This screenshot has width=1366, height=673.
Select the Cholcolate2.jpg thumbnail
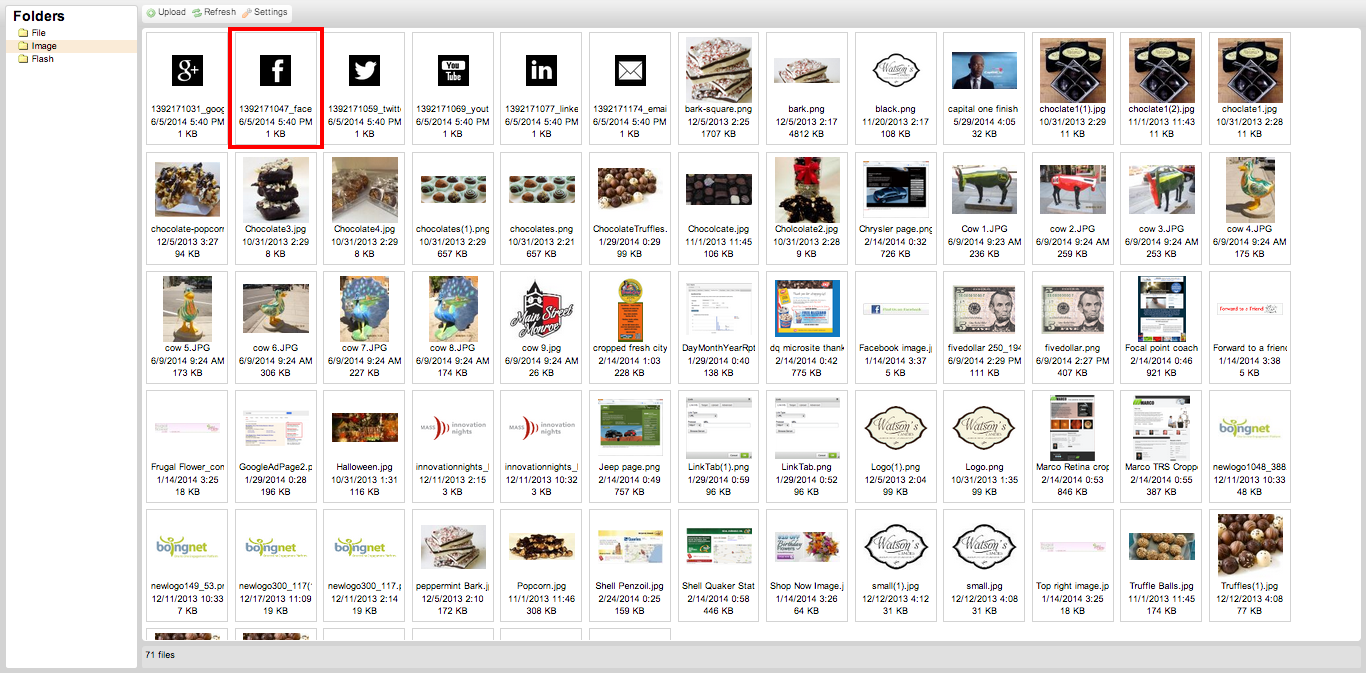coord(807,208)
